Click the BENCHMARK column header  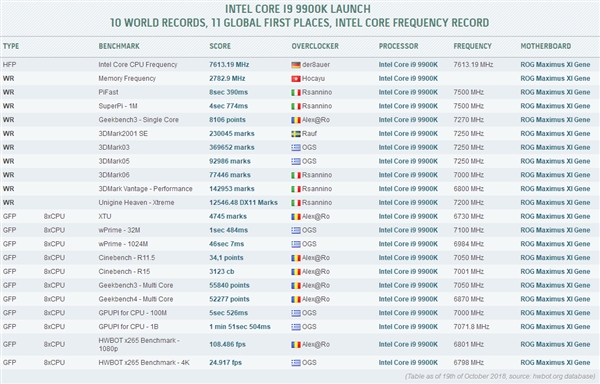point(119,46)
